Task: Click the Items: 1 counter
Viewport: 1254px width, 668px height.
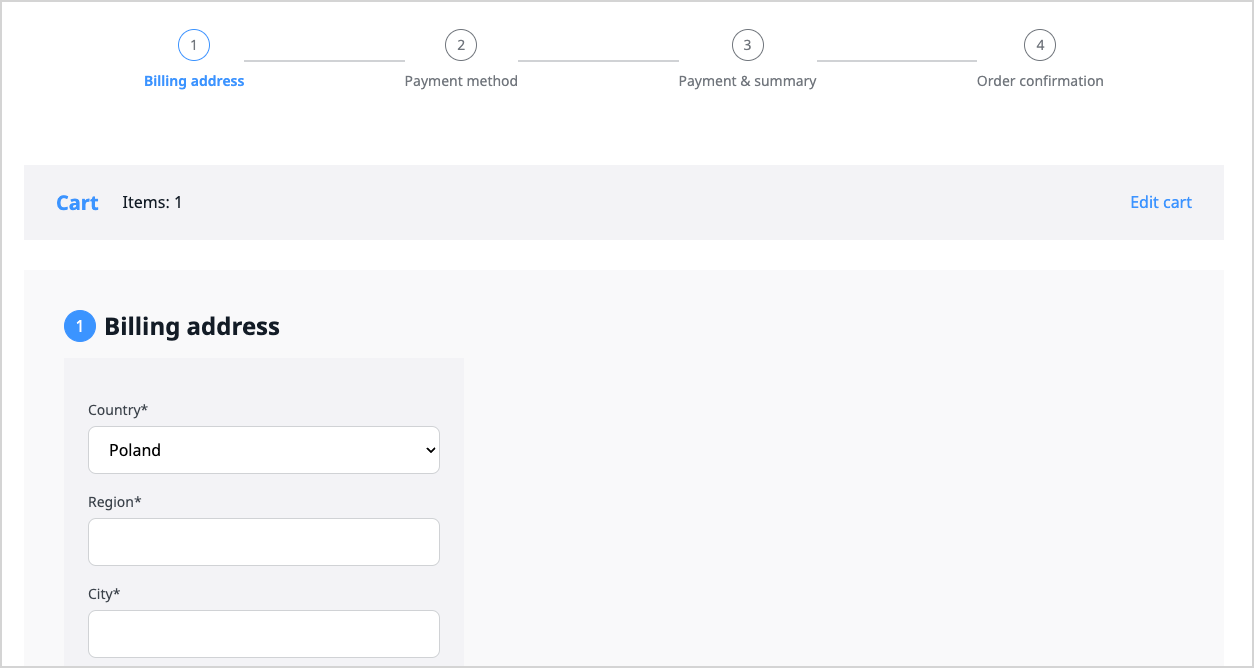Action: pyautogui.click(x=152, y=202)
